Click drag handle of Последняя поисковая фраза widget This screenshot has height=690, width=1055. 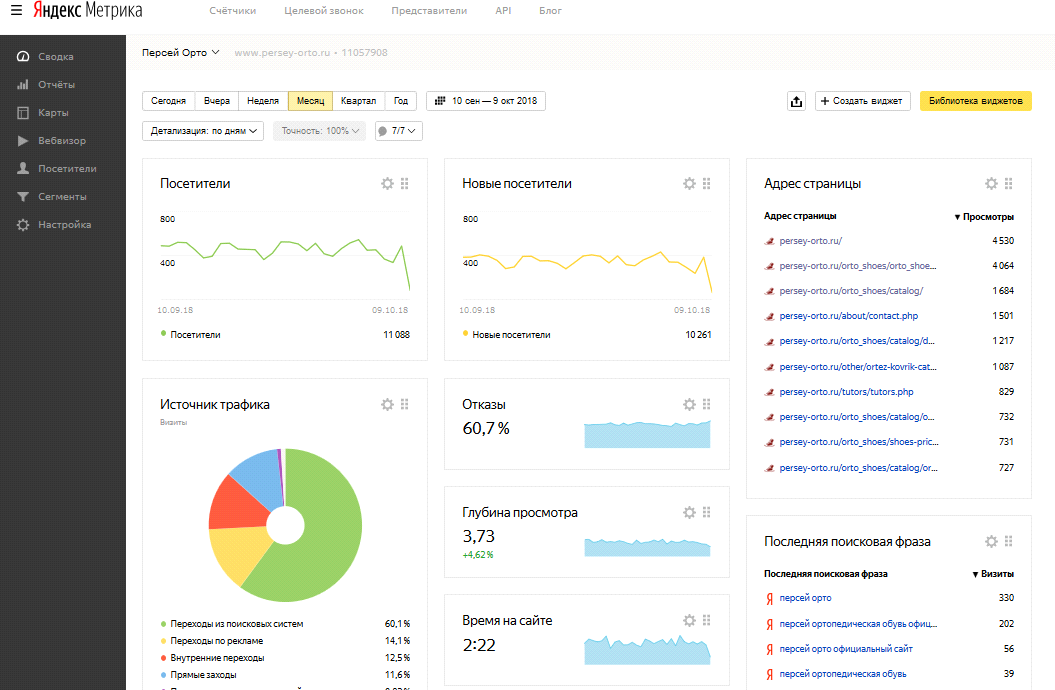click(x=1009, y=541)
